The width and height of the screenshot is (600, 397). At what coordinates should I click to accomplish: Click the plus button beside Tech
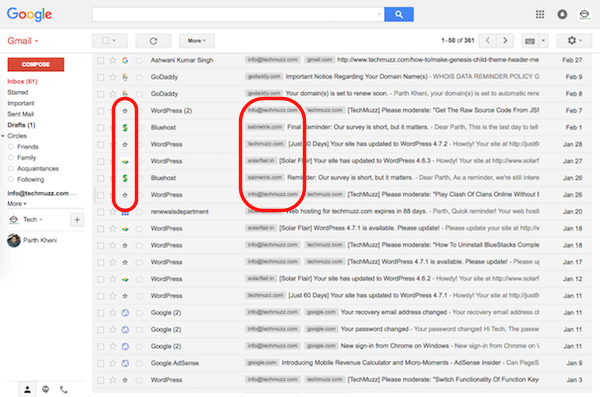pos(77,220)
